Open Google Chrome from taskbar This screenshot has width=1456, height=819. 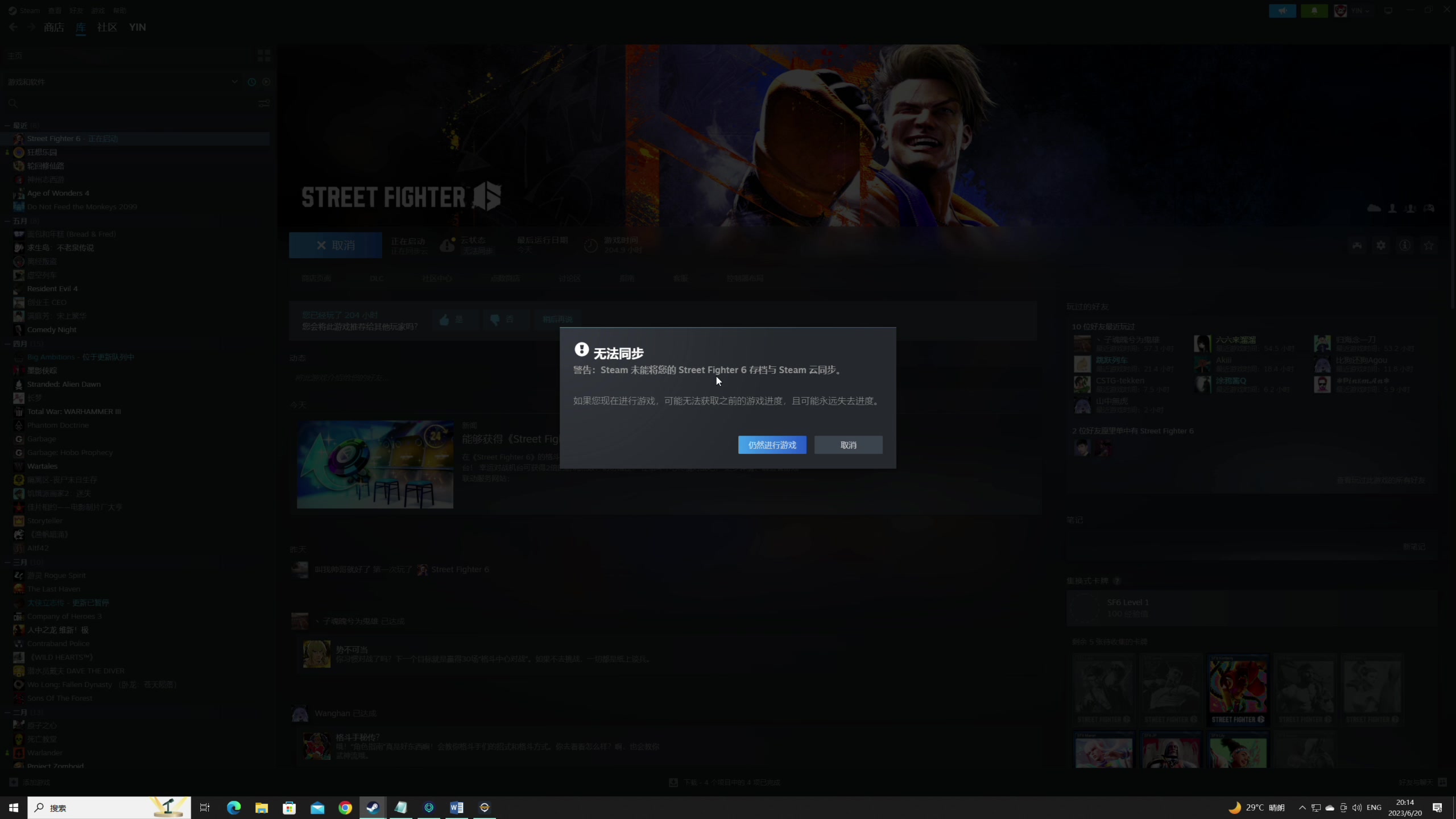(x=345, y=808)
